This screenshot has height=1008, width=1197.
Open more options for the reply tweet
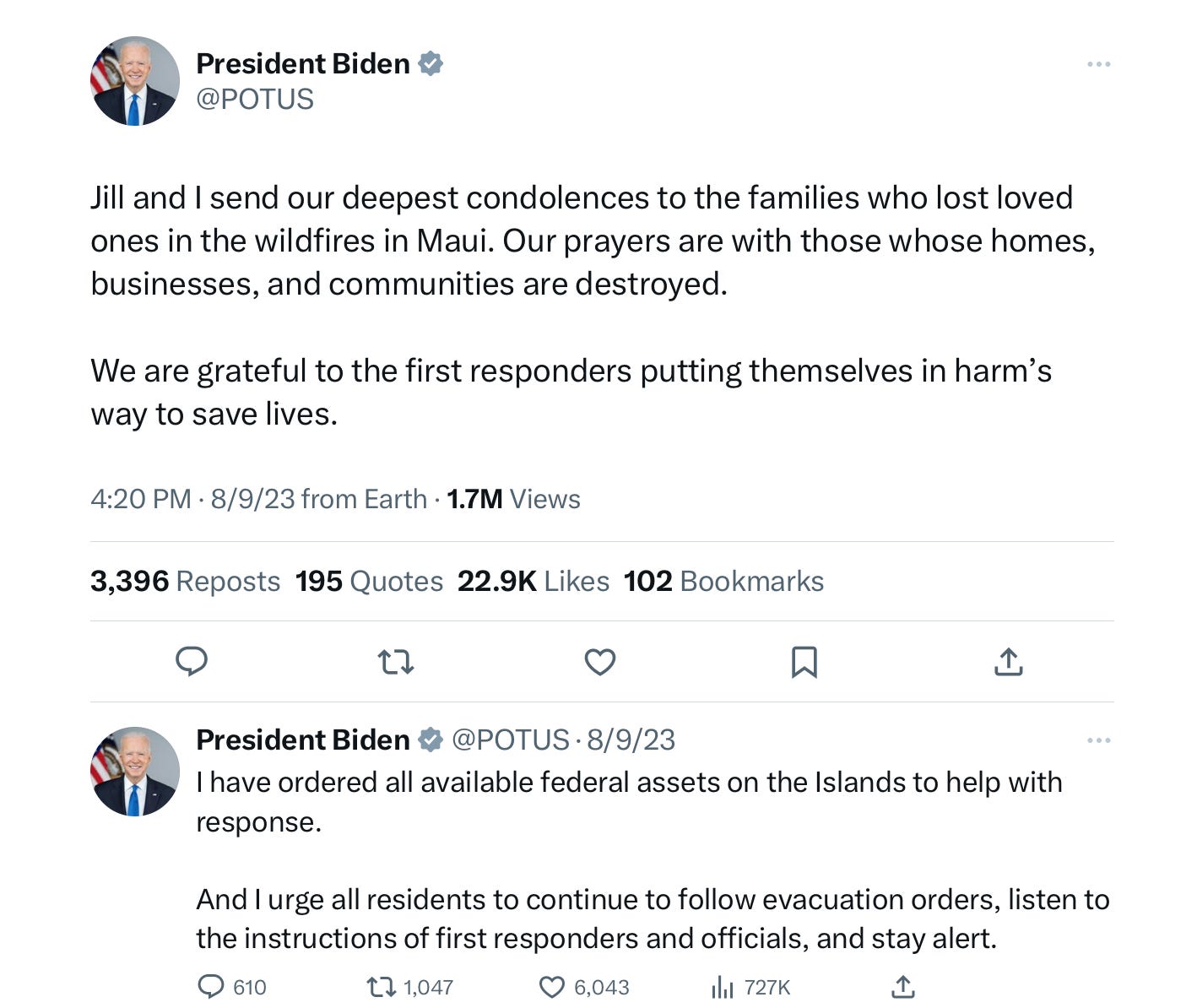tap(1098, 740)
